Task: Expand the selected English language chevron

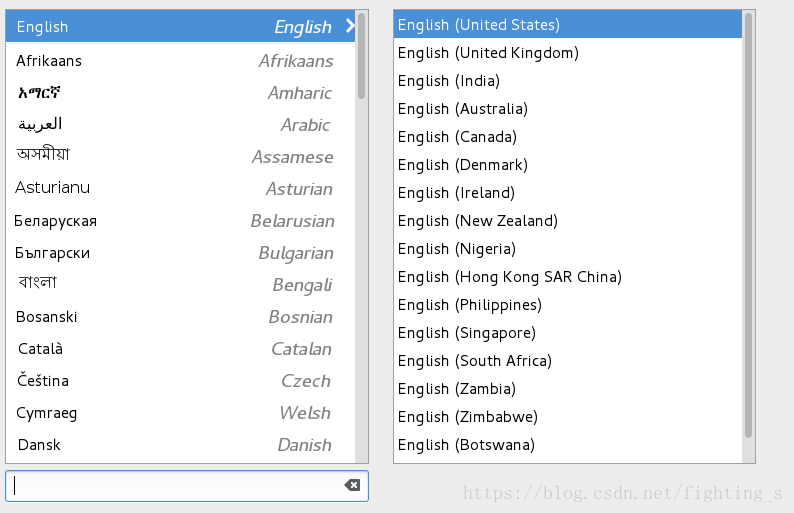Action: coord(349,26)
